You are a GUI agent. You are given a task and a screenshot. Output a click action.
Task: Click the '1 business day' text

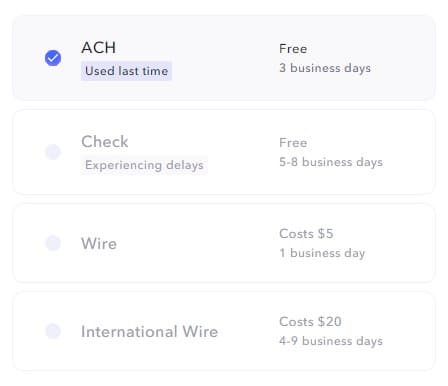(322, 253)
